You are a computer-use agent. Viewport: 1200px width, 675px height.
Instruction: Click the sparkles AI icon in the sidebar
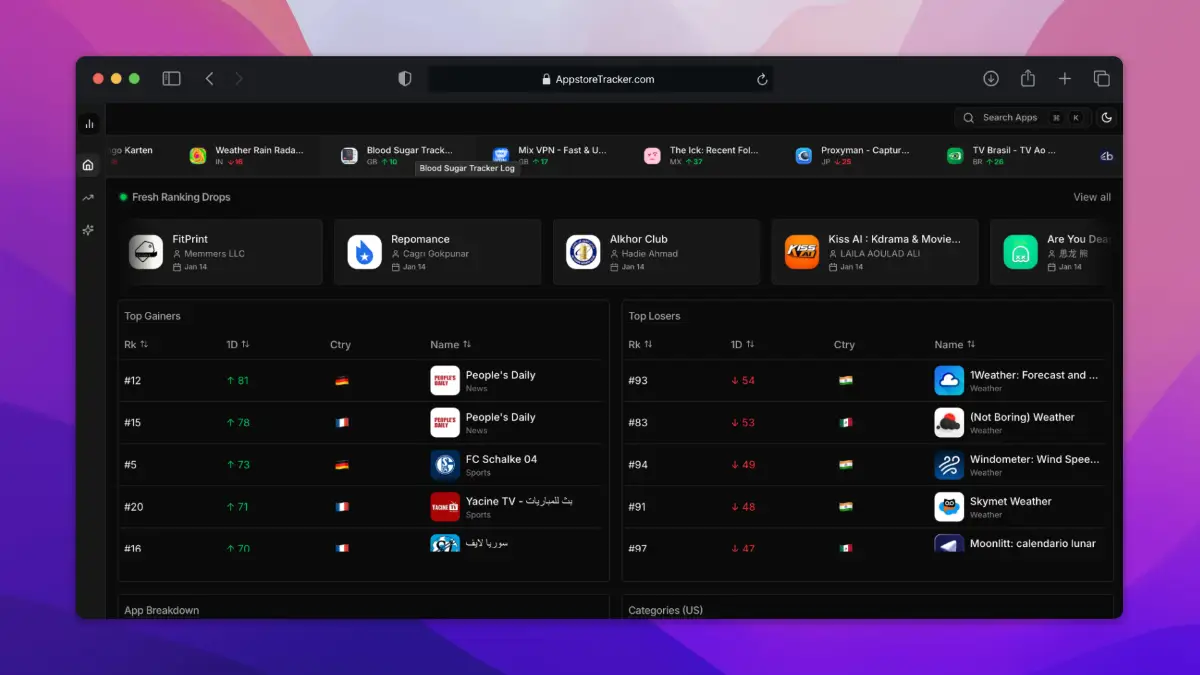pos(88,229)
